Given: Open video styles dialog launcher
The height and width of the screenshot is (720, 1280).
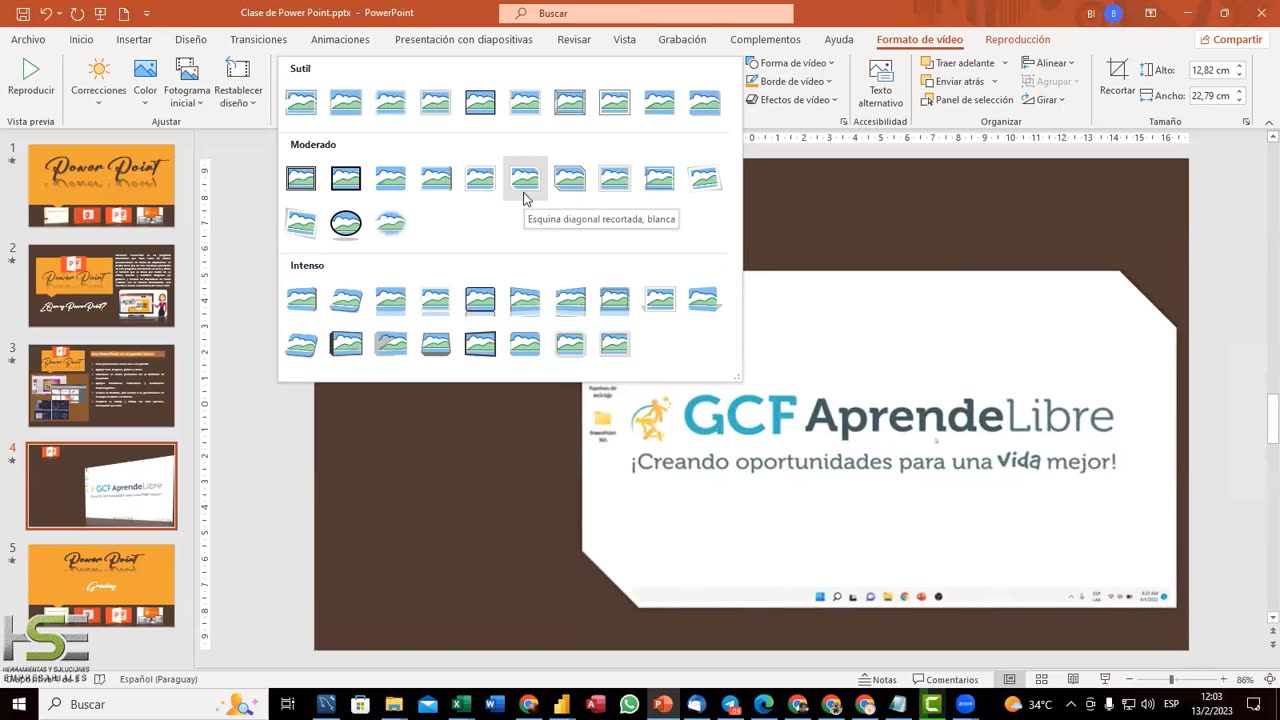Looking at the screenshot, I should (844, 121).
